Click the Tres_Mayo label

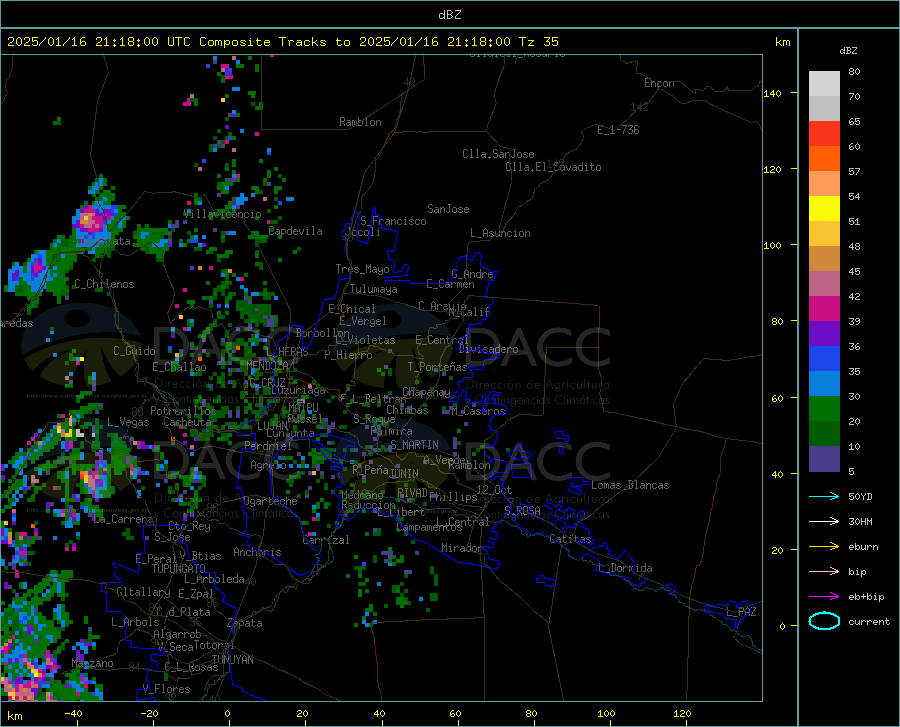[x=362, y=269]
